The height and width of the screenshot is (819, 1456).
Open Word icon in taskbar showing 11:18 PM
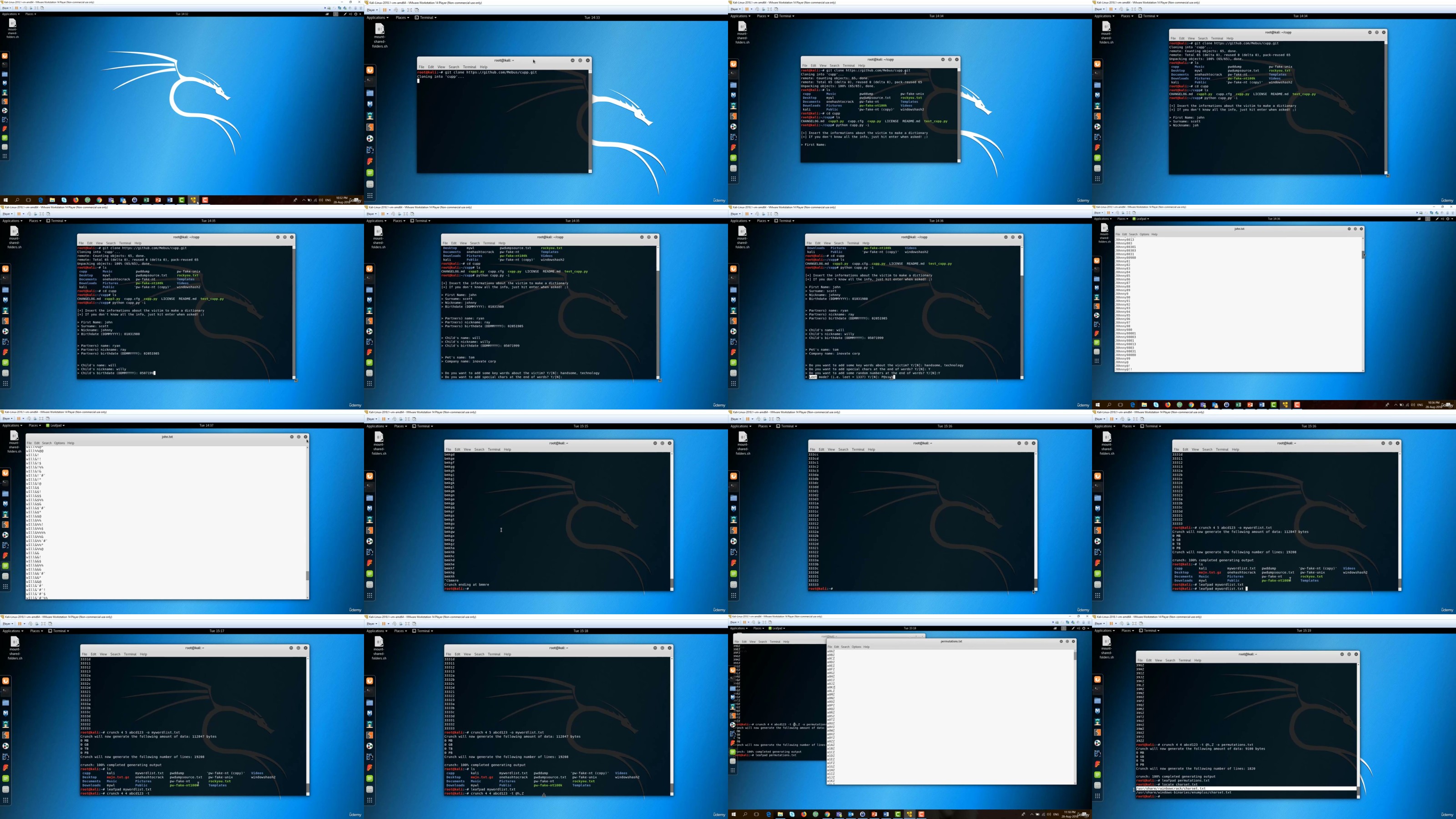click(886, 814)
